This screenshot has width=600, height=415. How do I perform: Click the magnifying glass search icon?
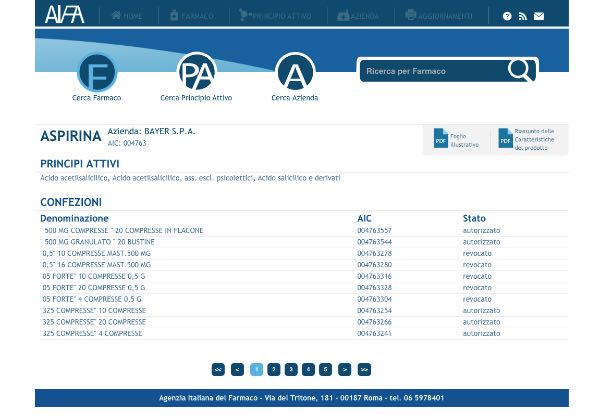(519, 70)
